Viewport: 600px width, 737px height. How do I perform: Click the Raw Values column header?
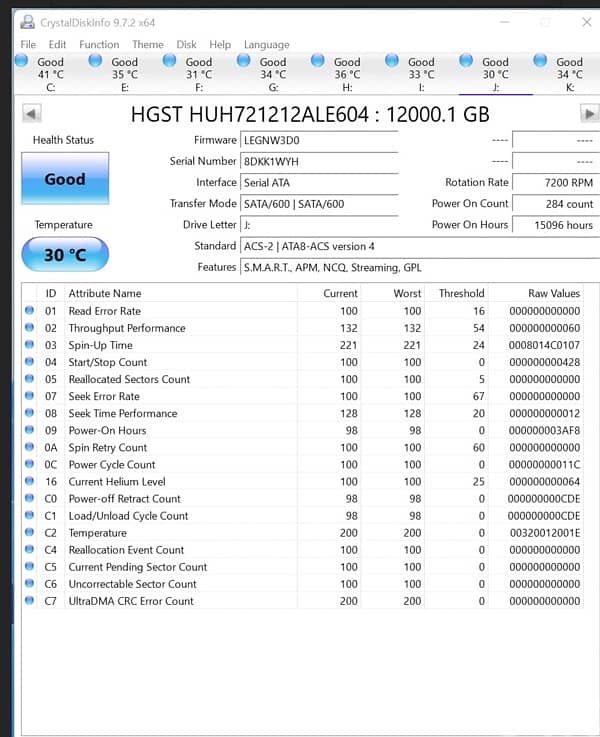536,293
